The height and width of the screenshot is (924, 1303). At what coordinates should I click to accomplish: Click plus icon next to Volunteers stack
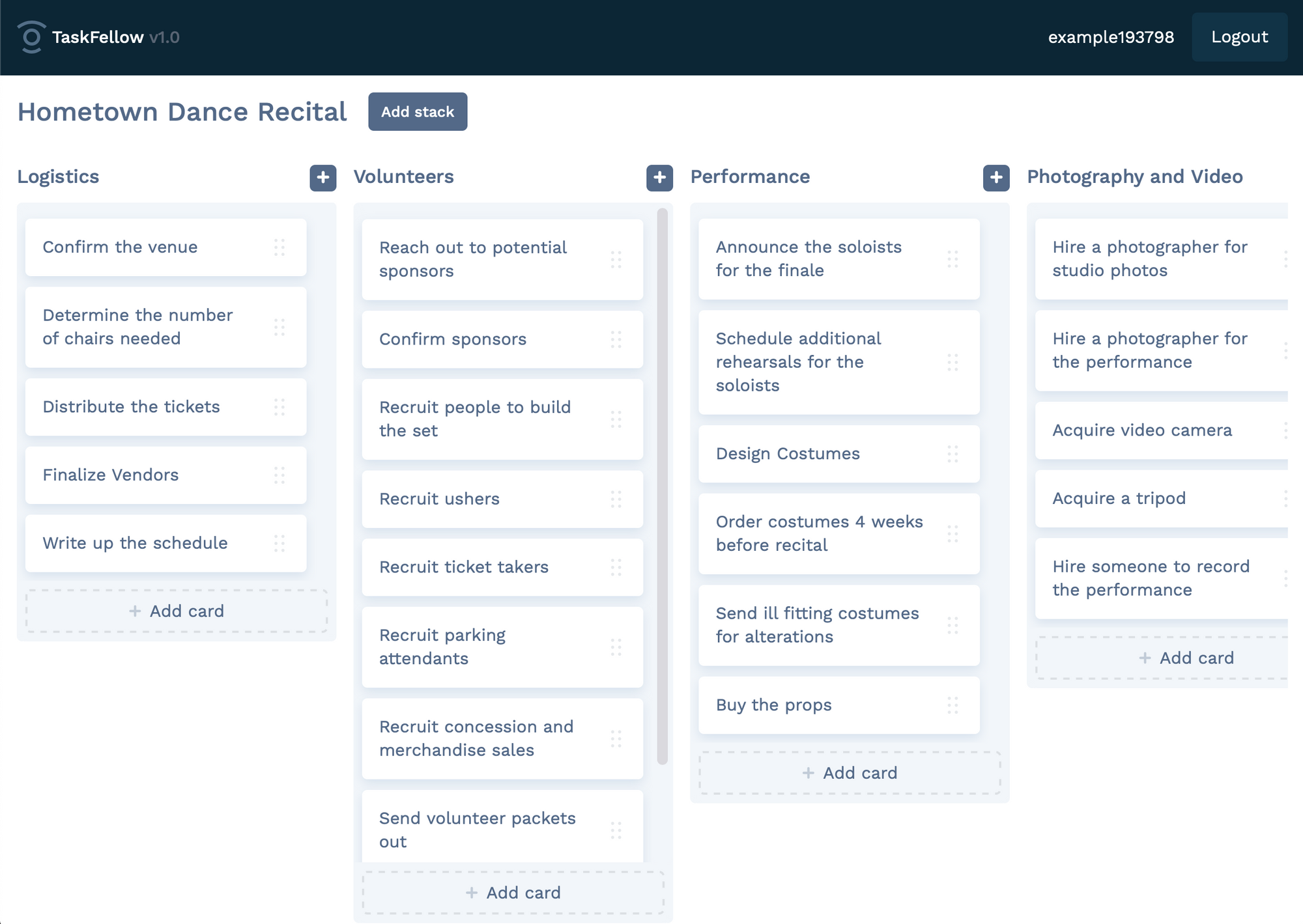coord(659,177)
